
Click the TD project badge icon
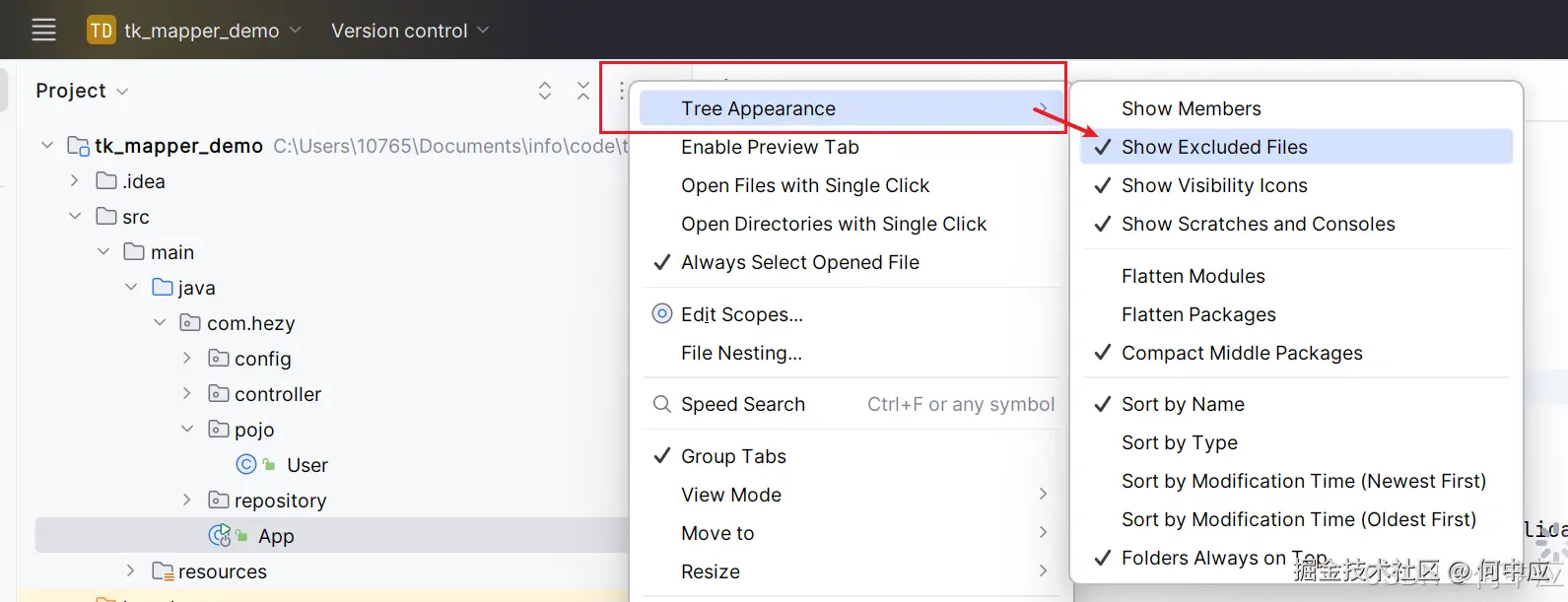tap(101, 31)
